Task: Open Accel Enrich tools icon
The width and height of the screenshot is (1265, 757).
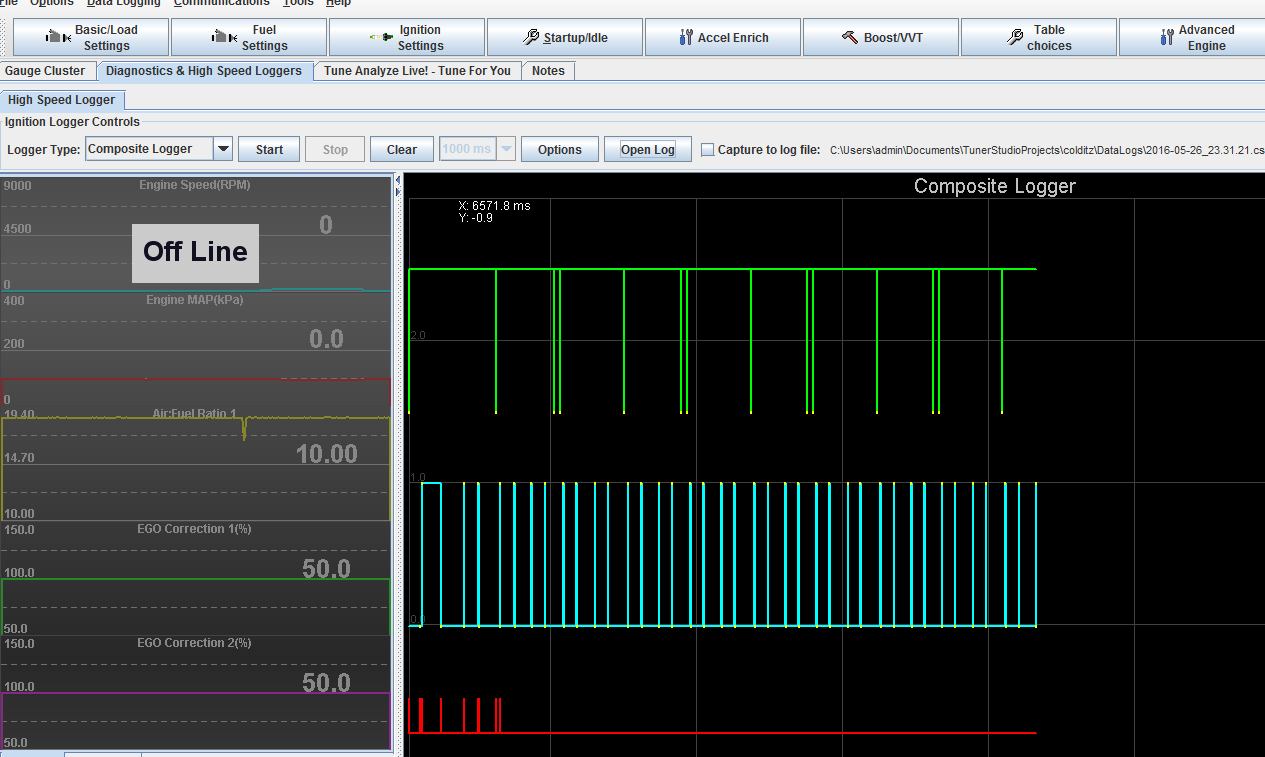Action: pos(685,38)
